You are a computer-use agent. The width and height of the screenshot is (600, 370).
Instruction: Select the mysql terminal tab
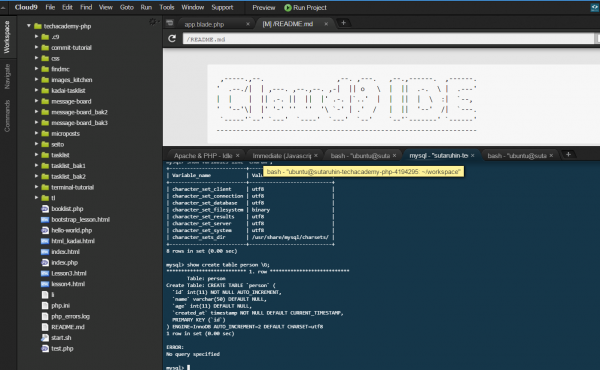(439, 156)
